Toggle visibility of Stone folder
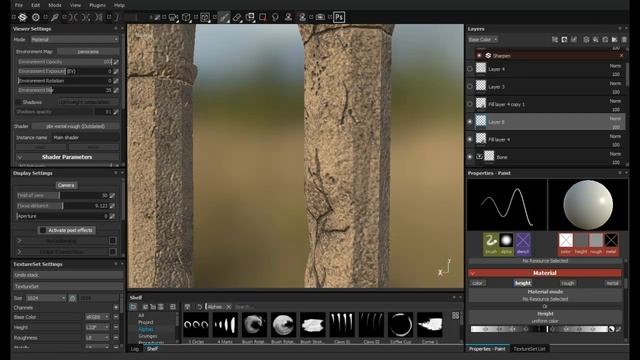 tap(470, 157)
